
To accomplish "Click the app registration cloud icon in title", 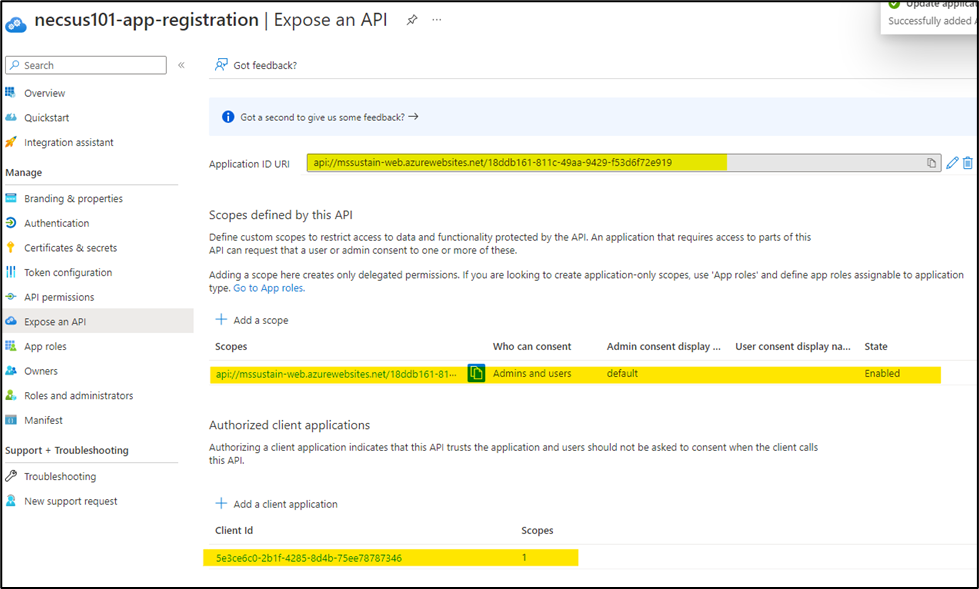I will pos(16,24).
